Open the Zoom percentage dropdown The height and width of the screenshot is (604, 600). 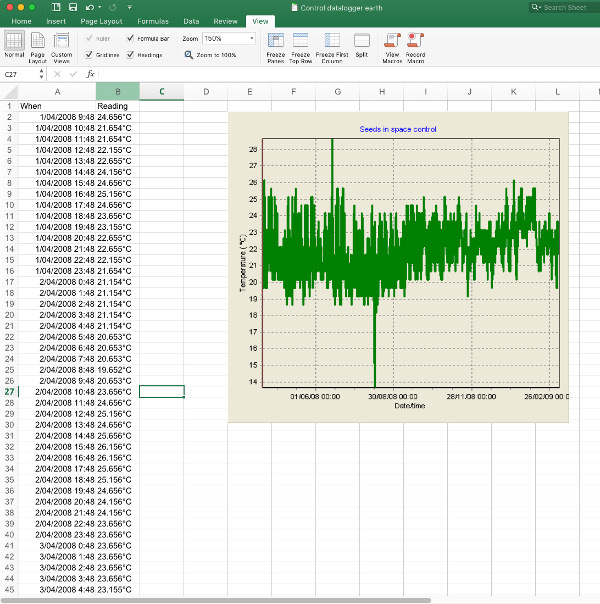click(x=251, y=38)
